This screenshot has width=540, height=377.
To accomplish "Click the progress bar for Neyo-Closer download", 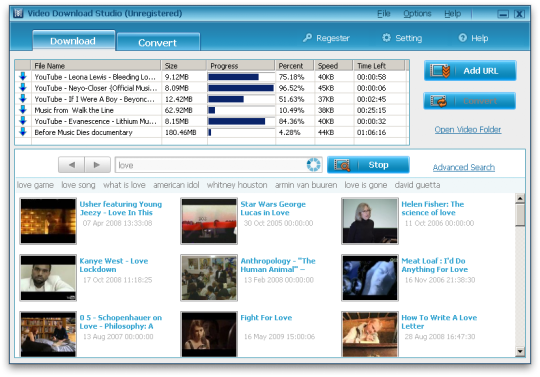I will 241,88.
